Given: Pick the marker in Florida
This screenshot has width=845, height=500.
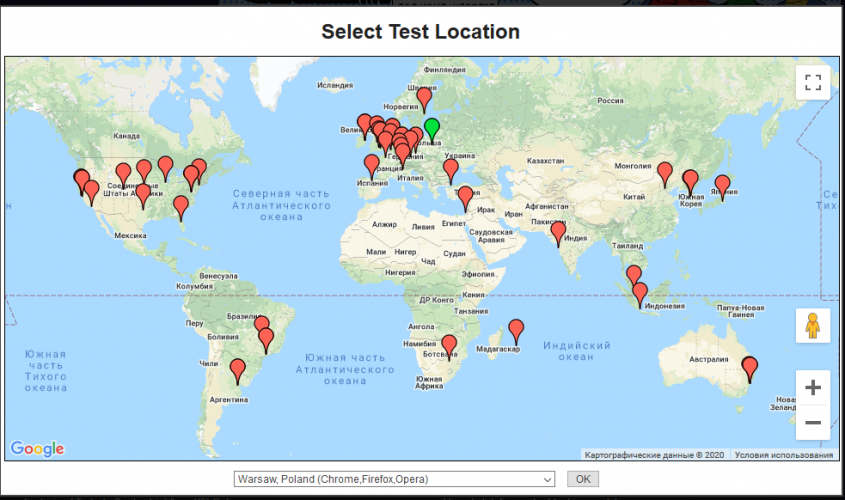Looking at the screenshot, I should (x=181, y=206).
